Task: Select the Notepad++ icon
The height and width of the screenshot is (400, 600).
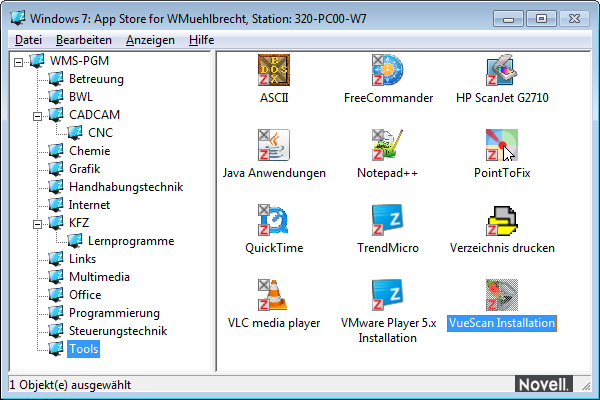Action: [388, 145]
